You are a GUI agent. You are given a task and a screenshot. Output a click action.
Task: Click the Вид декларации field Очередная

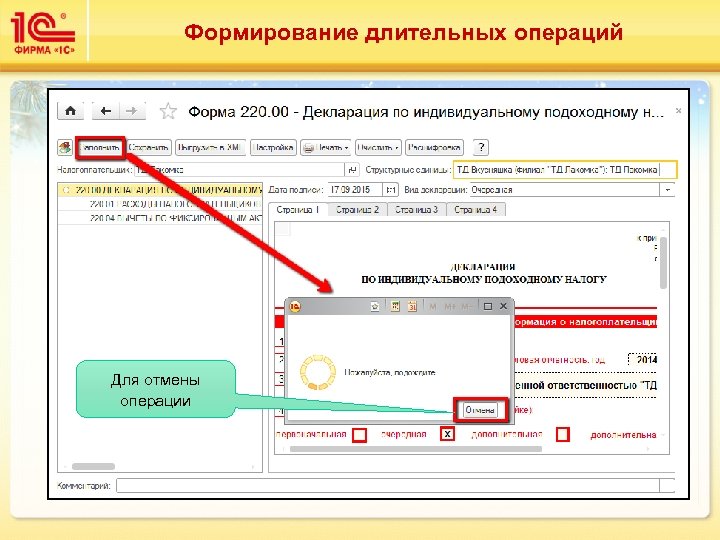pyautogui.click(x=564, y=190)
